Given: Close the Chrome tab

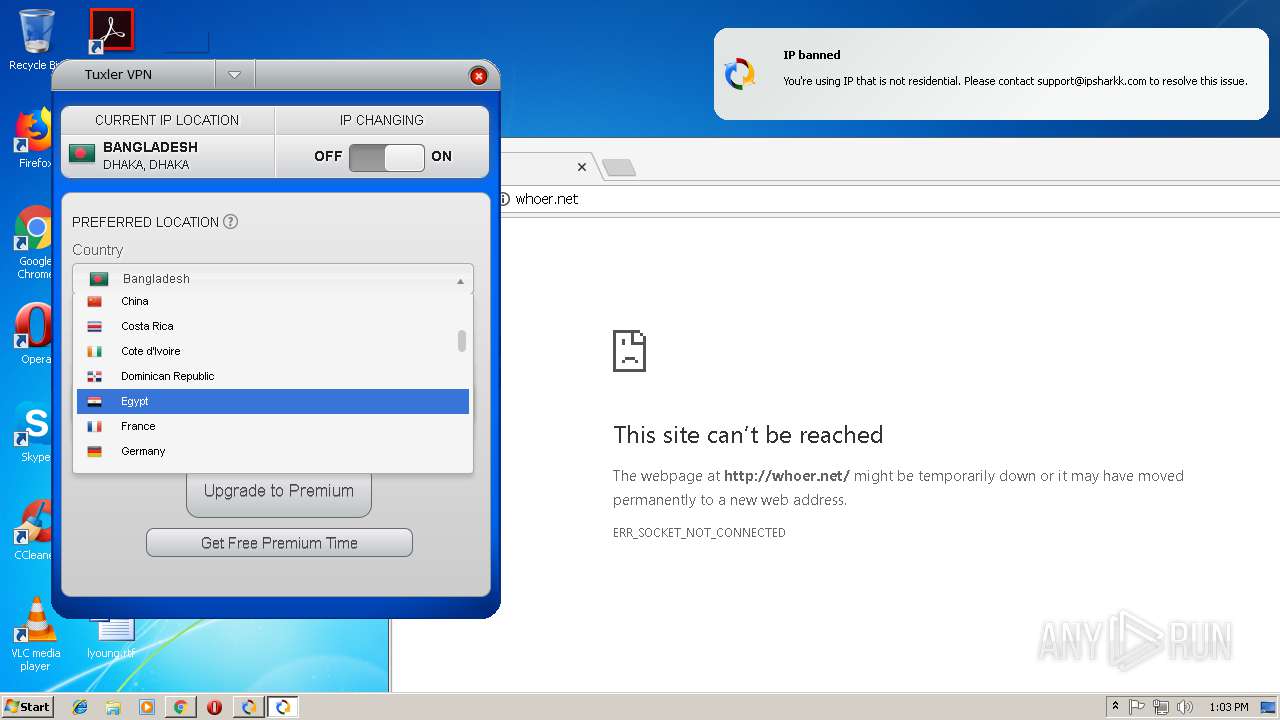Looking at the screenshot, I should (582, 167).
